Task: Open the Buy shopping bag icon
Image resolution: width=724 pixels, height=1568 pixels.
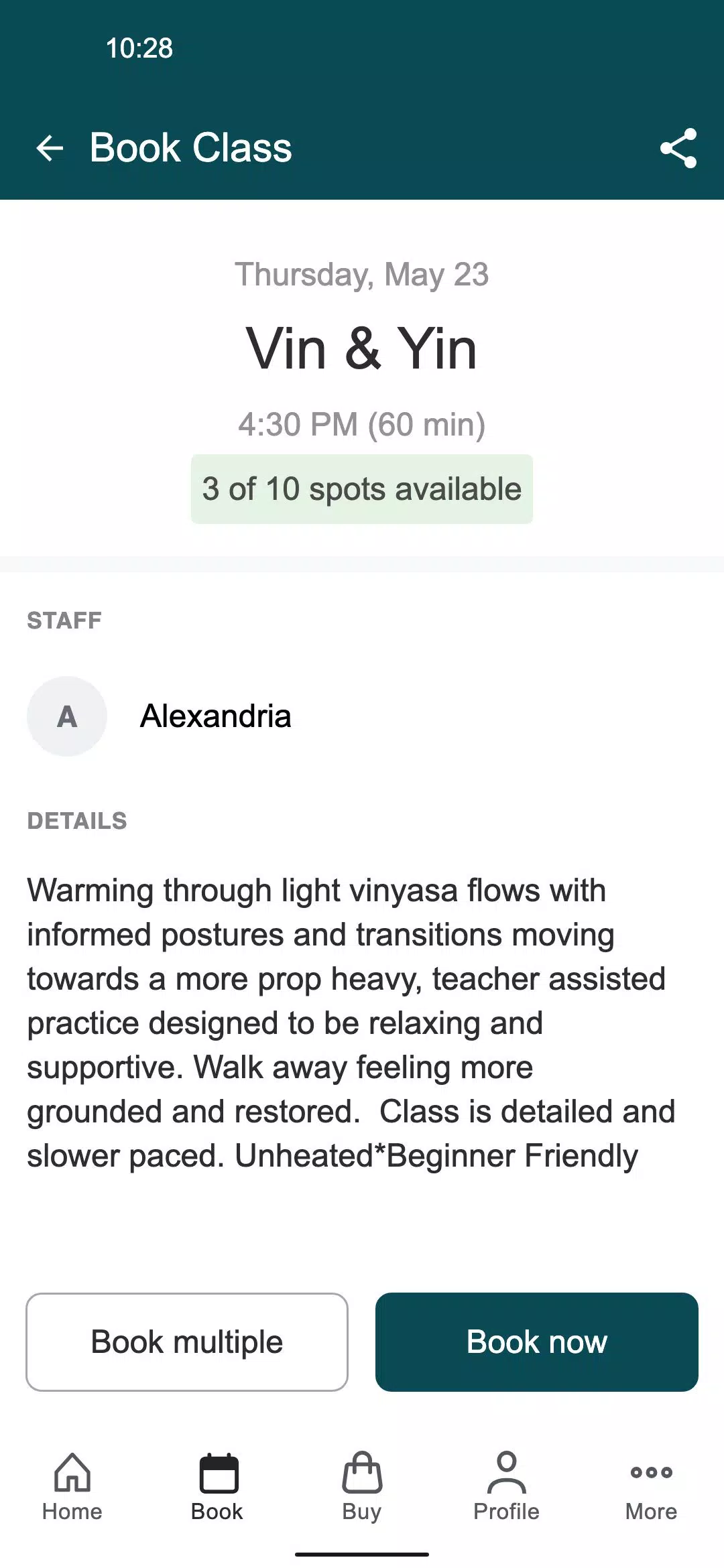Action: click(x=362, y=1472)
